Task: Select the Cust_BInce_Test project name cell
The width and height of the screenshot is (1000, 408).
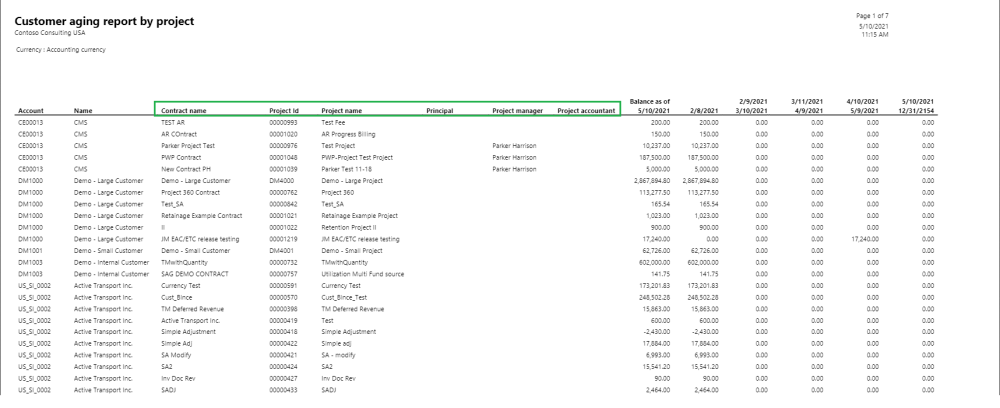Action: tap(345, 297)
